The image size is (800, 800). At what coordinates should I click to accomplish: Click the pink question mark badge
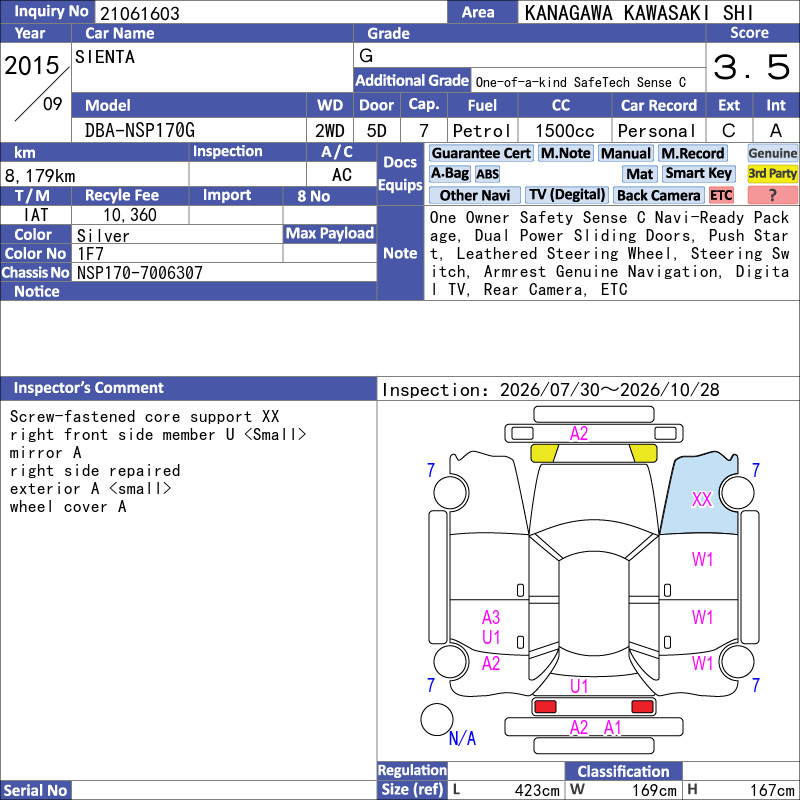click(x=772, y=195)
